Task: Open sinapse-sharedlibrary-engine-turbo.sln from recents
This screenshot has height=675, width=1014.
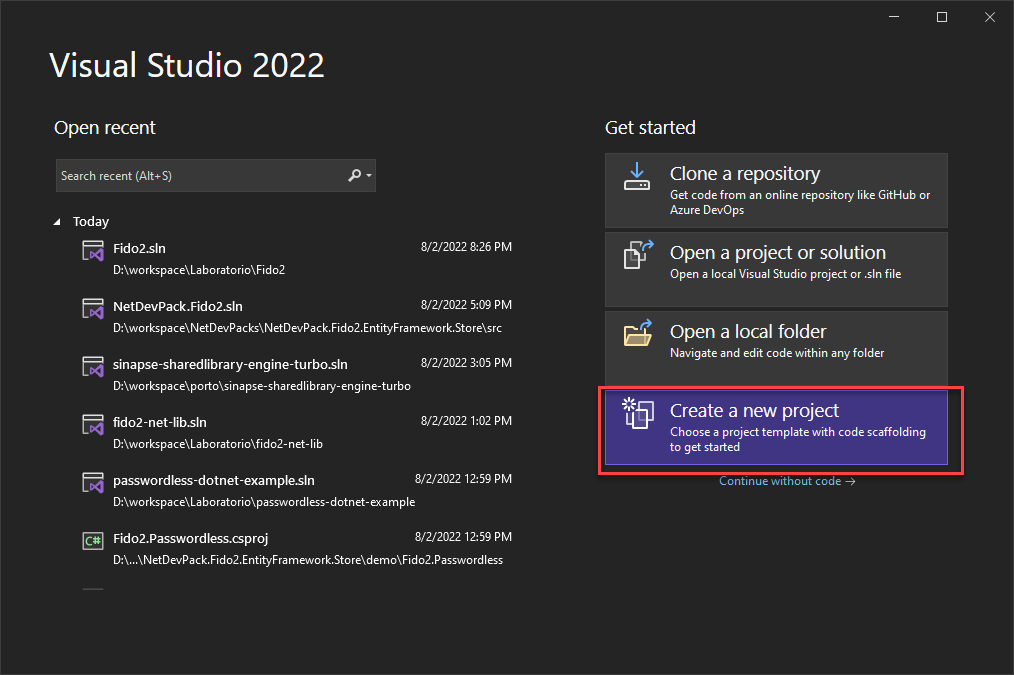Action: 296,374
